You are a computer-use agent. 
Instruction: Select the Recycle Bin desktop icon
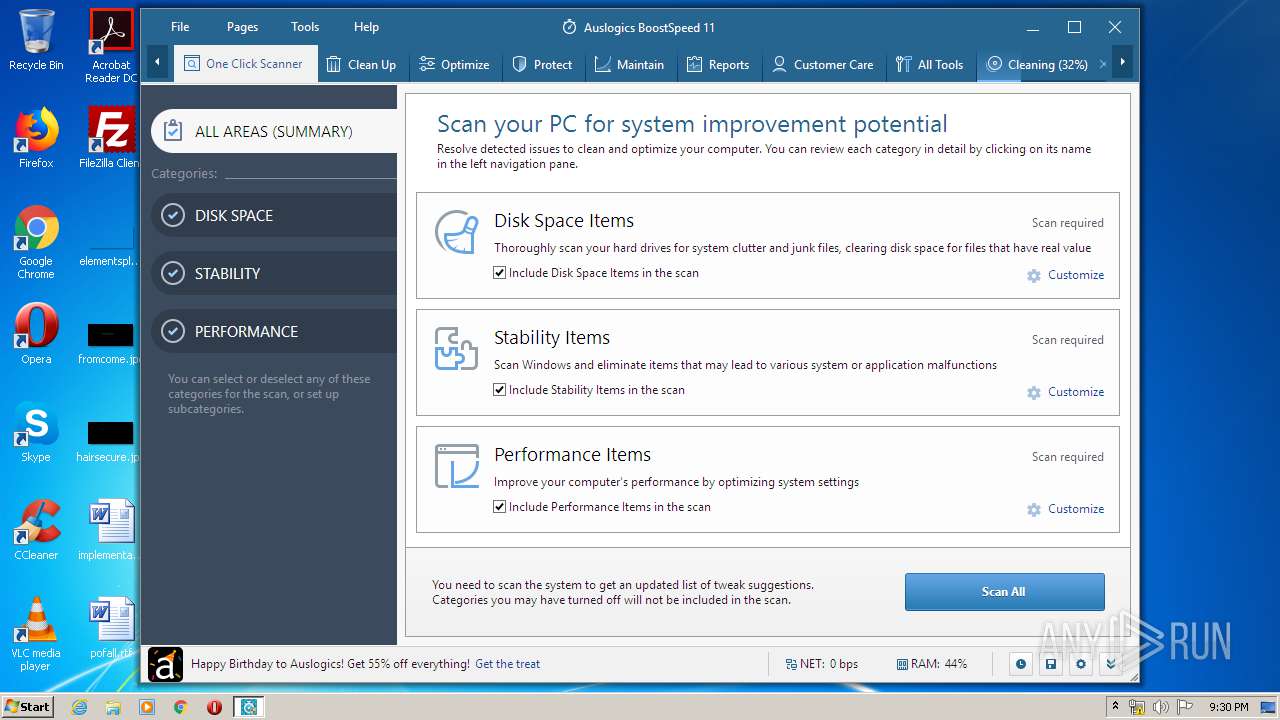[36, 40]
